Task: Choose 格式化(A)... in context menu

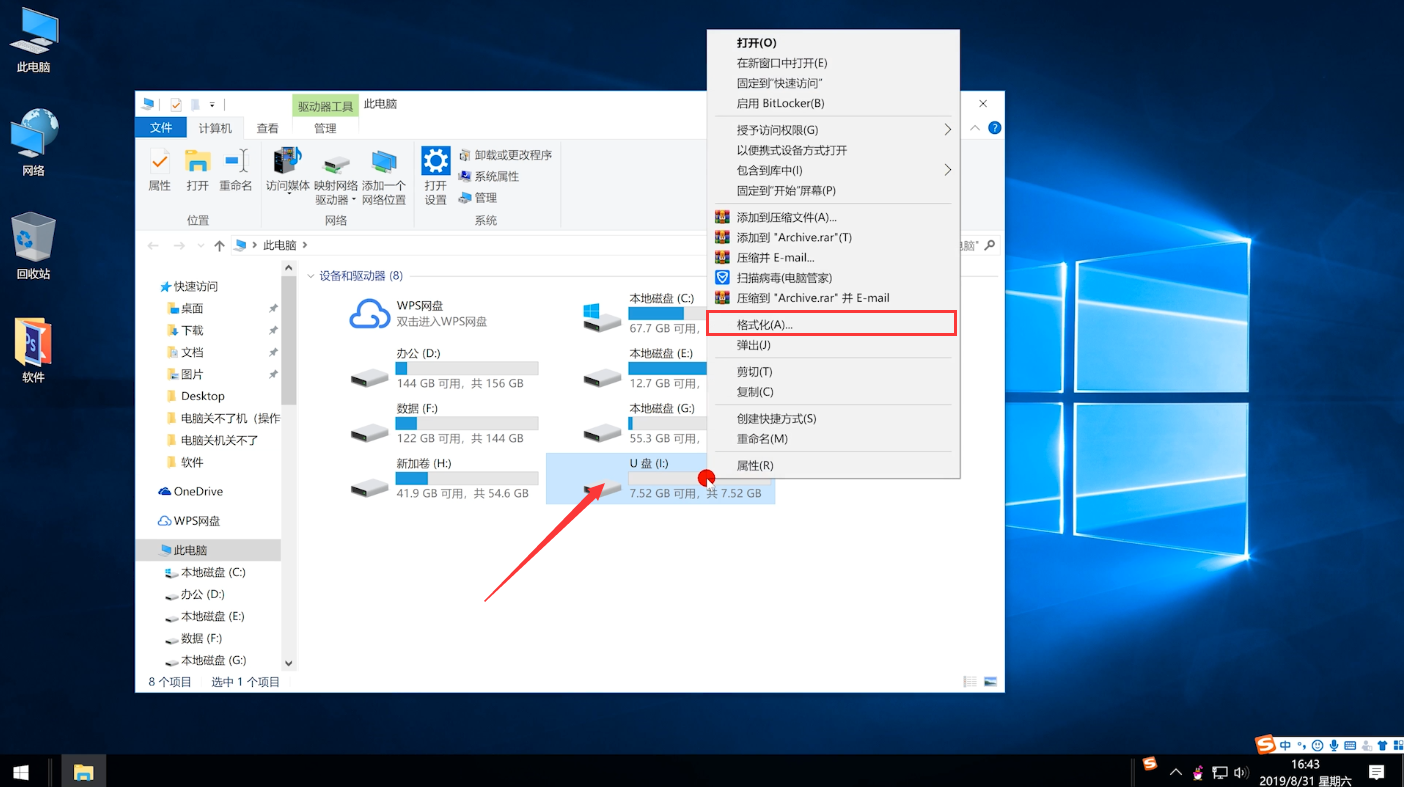Action: [832, 323]
